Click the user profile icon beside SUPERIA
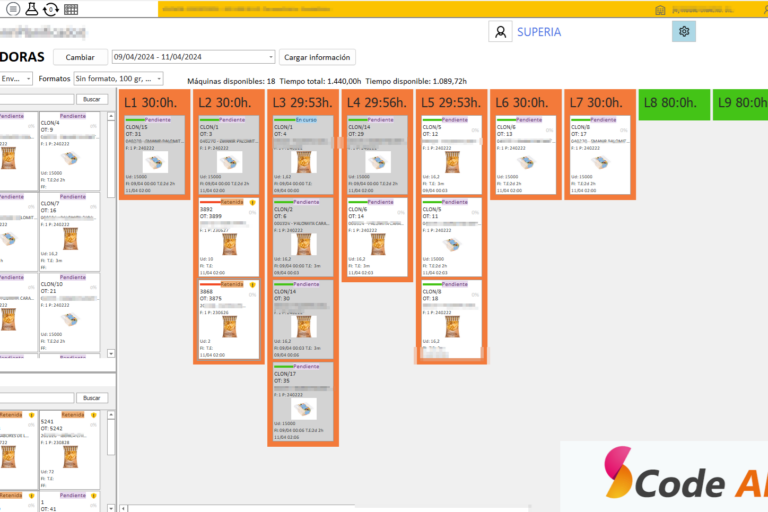 499,32
